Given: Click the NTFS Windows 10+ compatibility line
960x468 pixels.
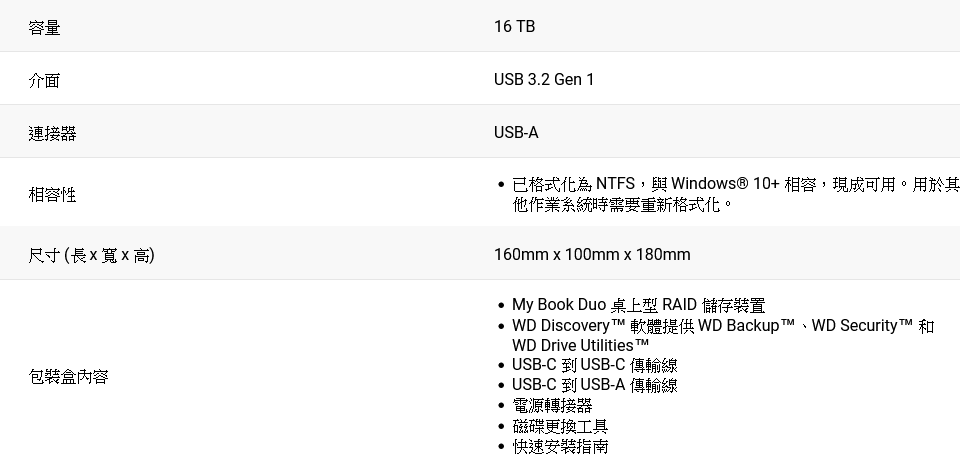Looking at the screenshot, I should [735, 184].
